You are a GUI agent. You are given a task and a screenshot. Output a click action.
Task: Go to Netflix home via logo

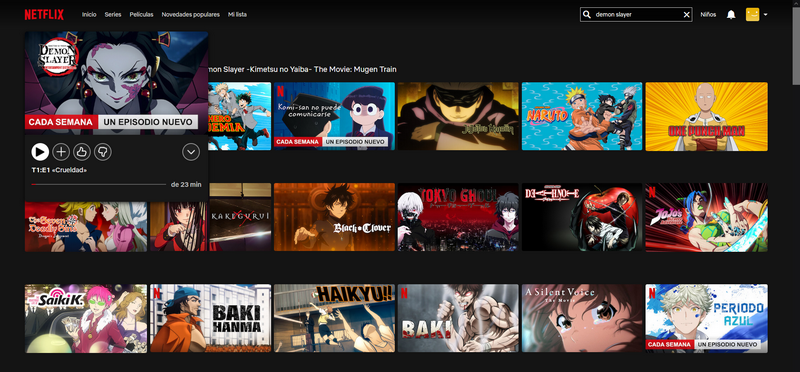[x=44, y=15]
